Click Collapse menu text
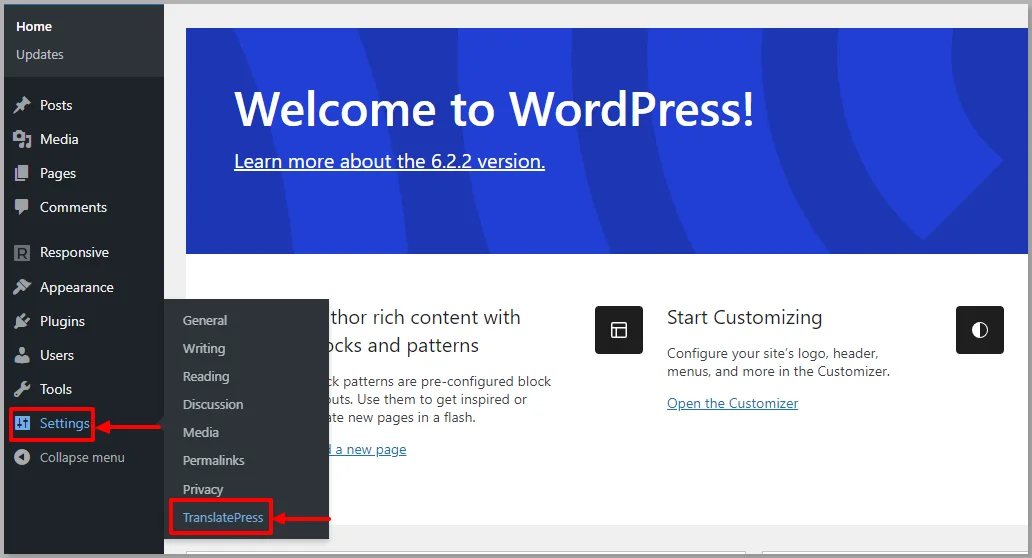This screenshot has width=1032, height=558. [x=82, y=457]
